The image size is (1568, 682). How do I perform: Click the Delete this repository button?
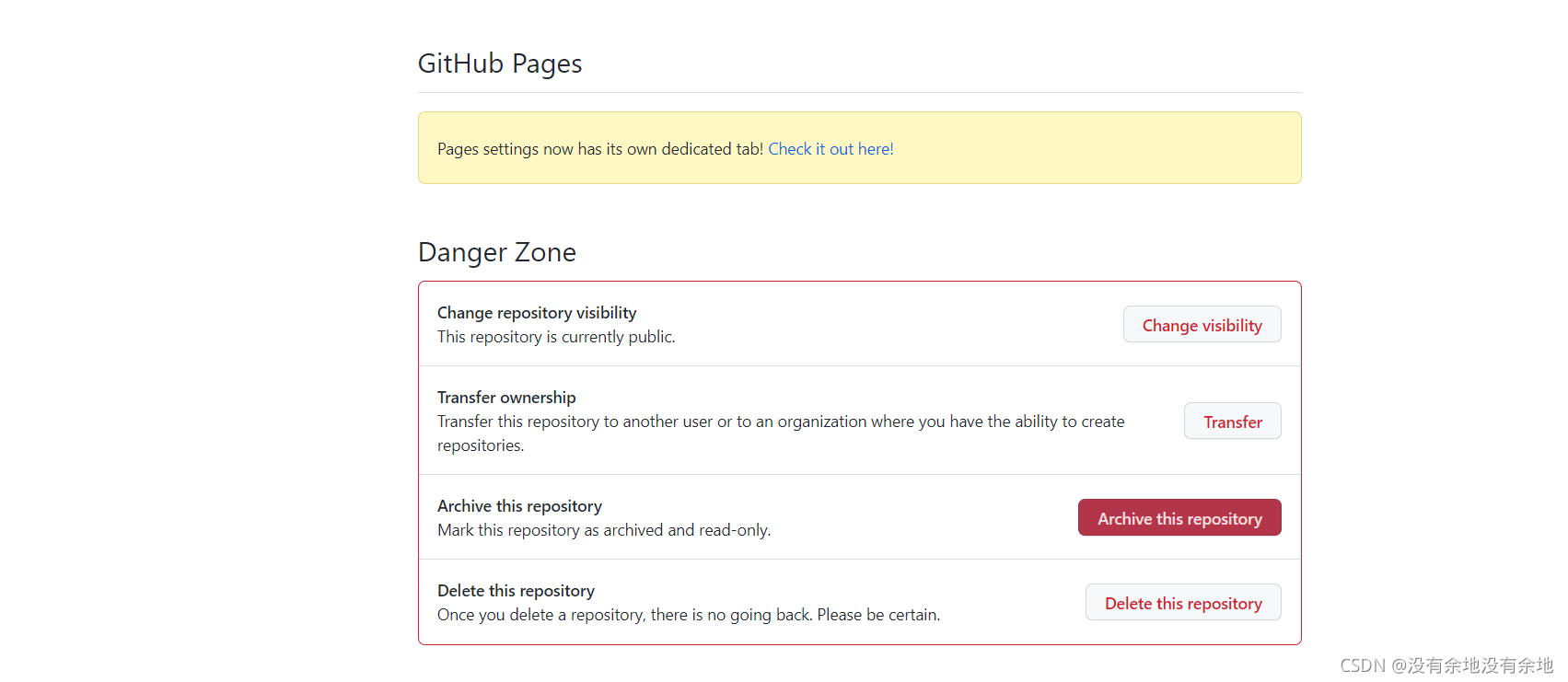tap(1183, 603)
